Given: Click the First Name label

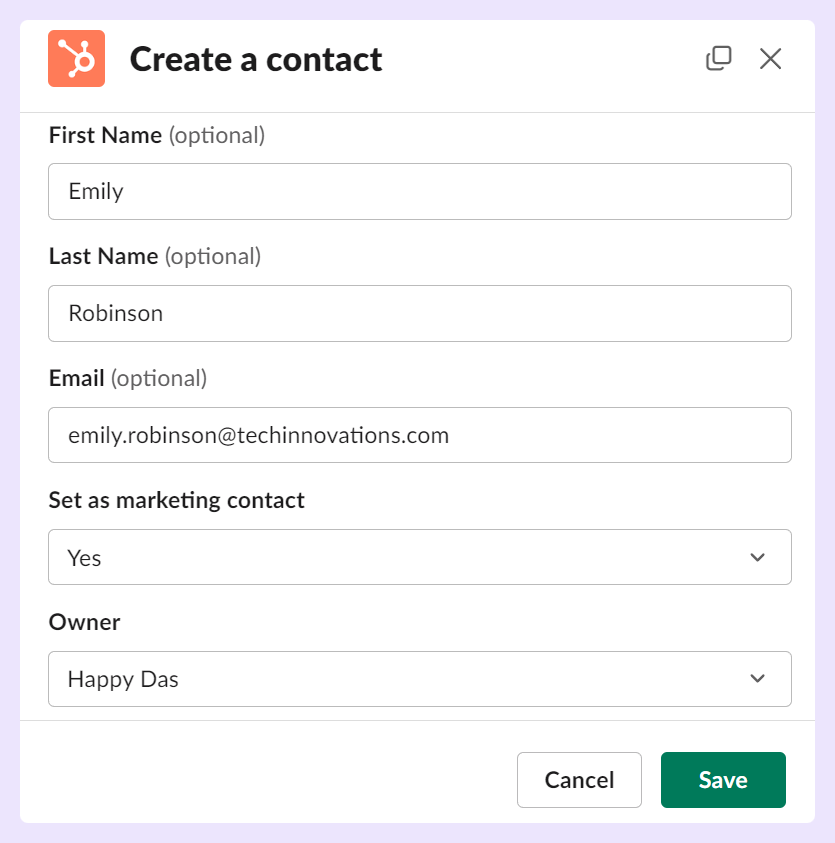Looking at the screenshot, I should click(x=105, y=135).
